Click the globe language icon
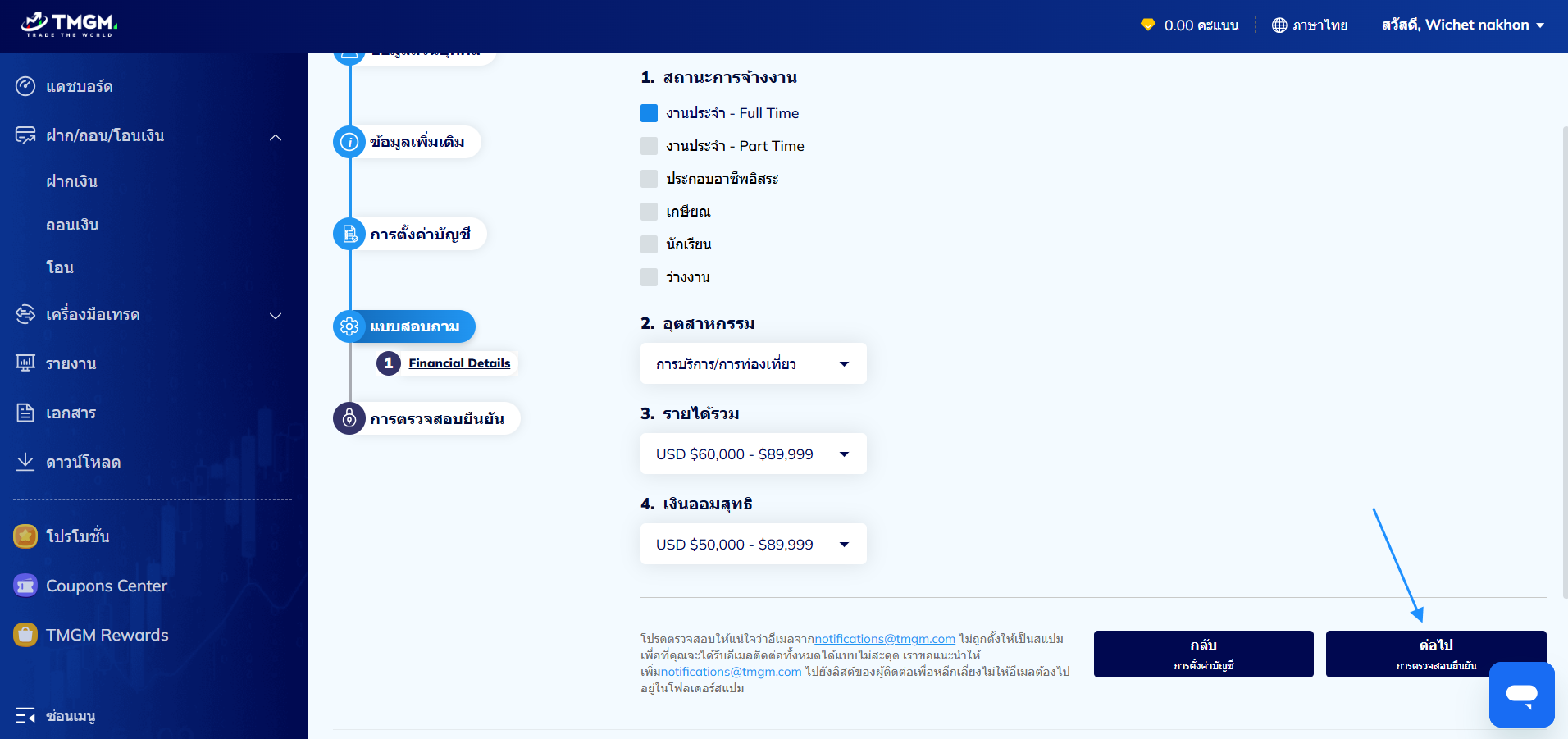Screen dimensions: 1568x739 1279,25
